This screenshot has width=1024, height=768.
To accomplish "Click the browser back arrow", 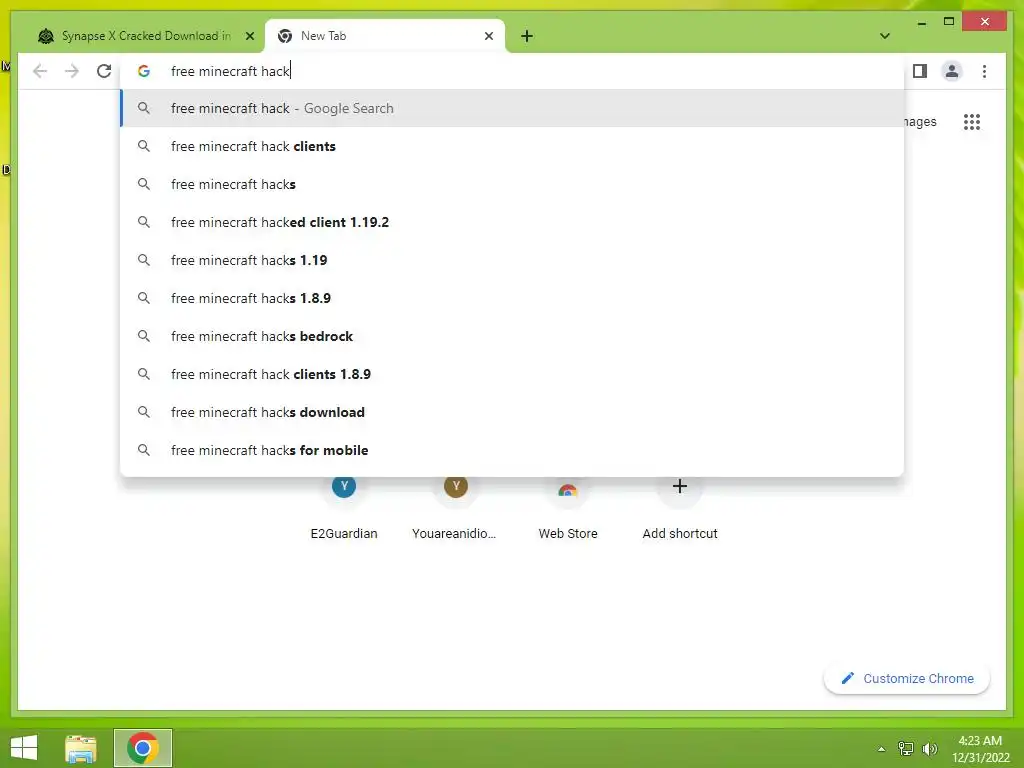I will click(40, 71).
